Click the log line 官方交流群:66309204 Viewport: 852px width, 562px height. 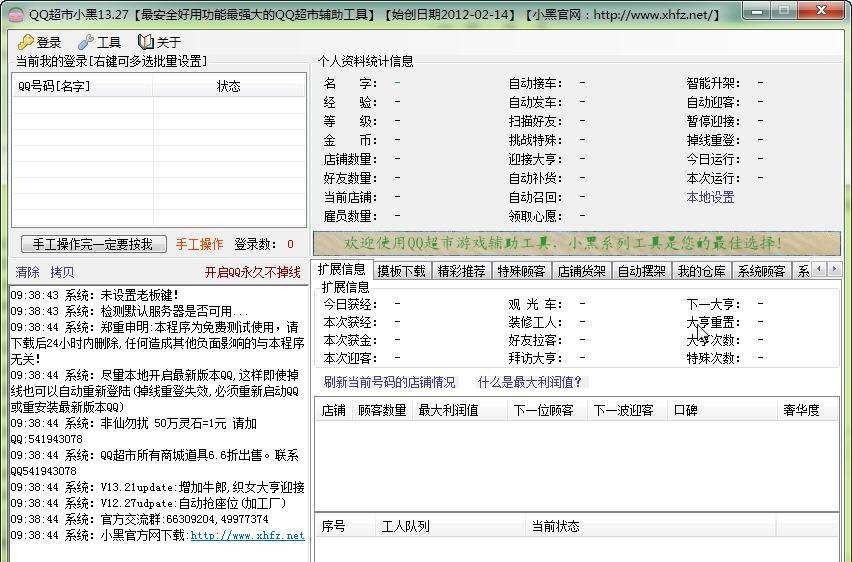click(140, 519)
